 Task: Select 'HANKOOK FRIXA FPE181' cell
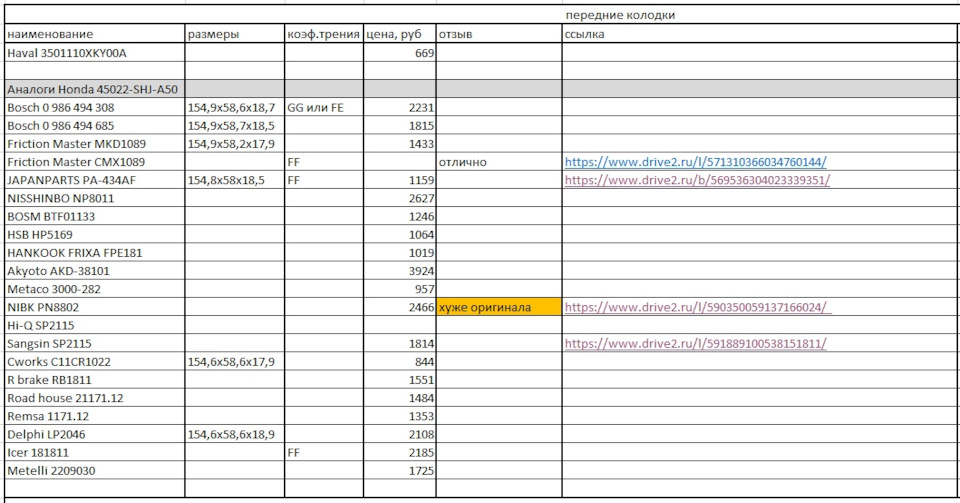click(x=94, y=253)
